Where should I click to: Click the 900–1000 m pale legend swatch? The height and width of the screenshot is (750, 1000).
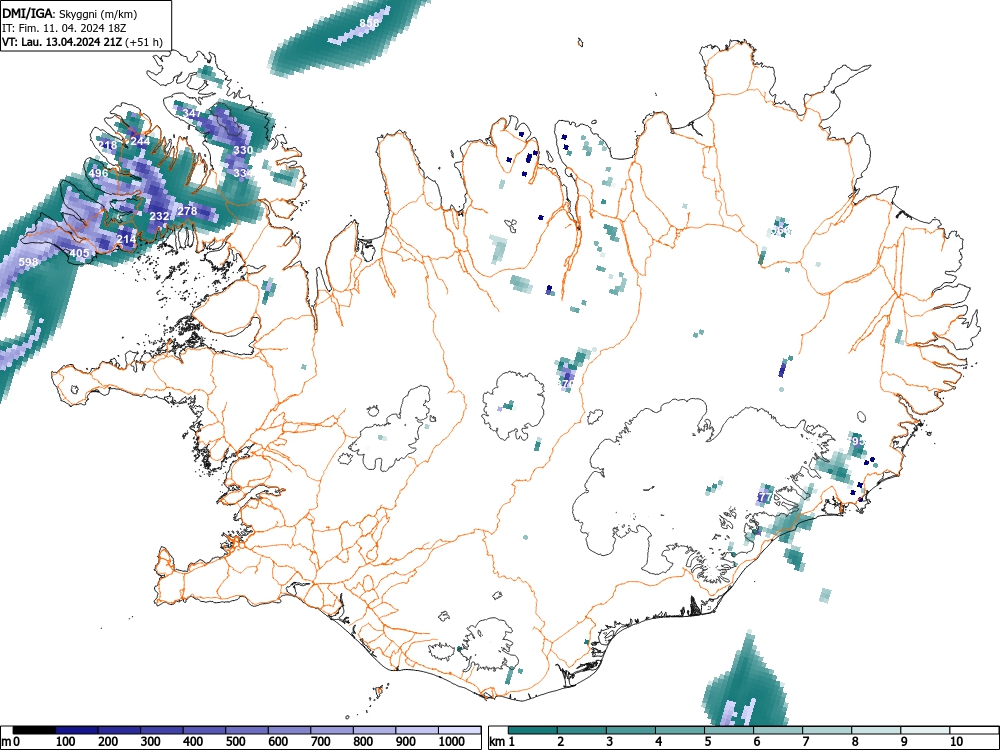point(417,730)
